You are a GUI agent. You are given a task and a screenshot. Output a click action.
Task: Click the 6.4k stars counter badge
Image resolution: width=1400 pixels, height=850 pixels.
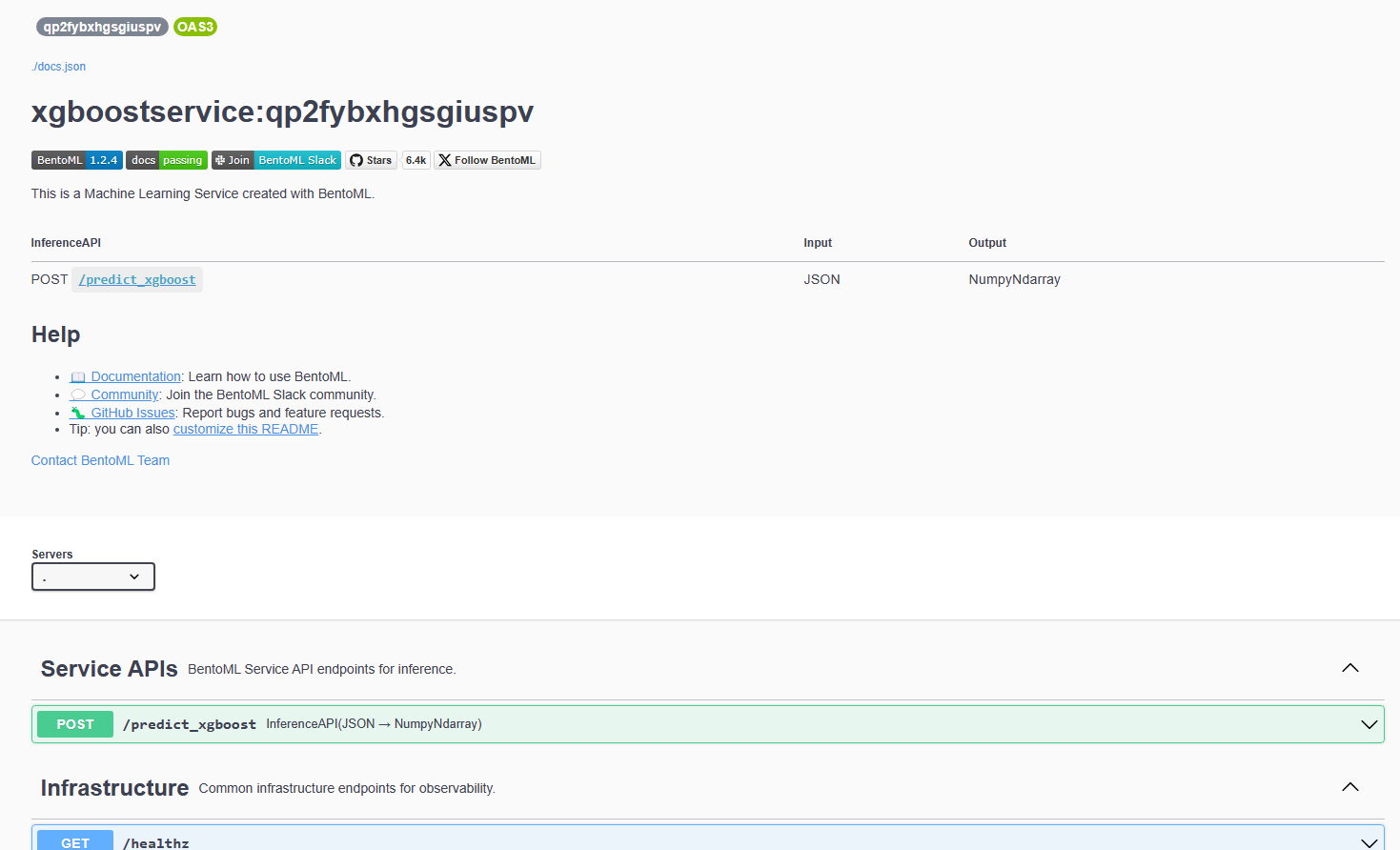pyautogui.click(x=416, y=159)
